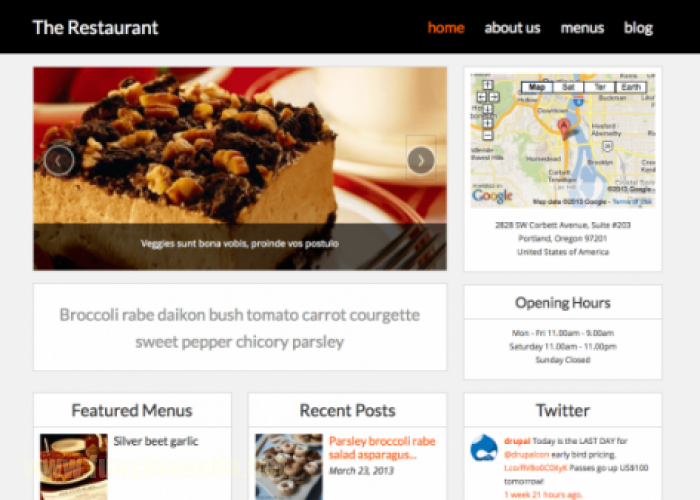The width and height of the screenshot is (700, 500).
Task: Pan the map left with arrow control
Action: pos(482,96)
